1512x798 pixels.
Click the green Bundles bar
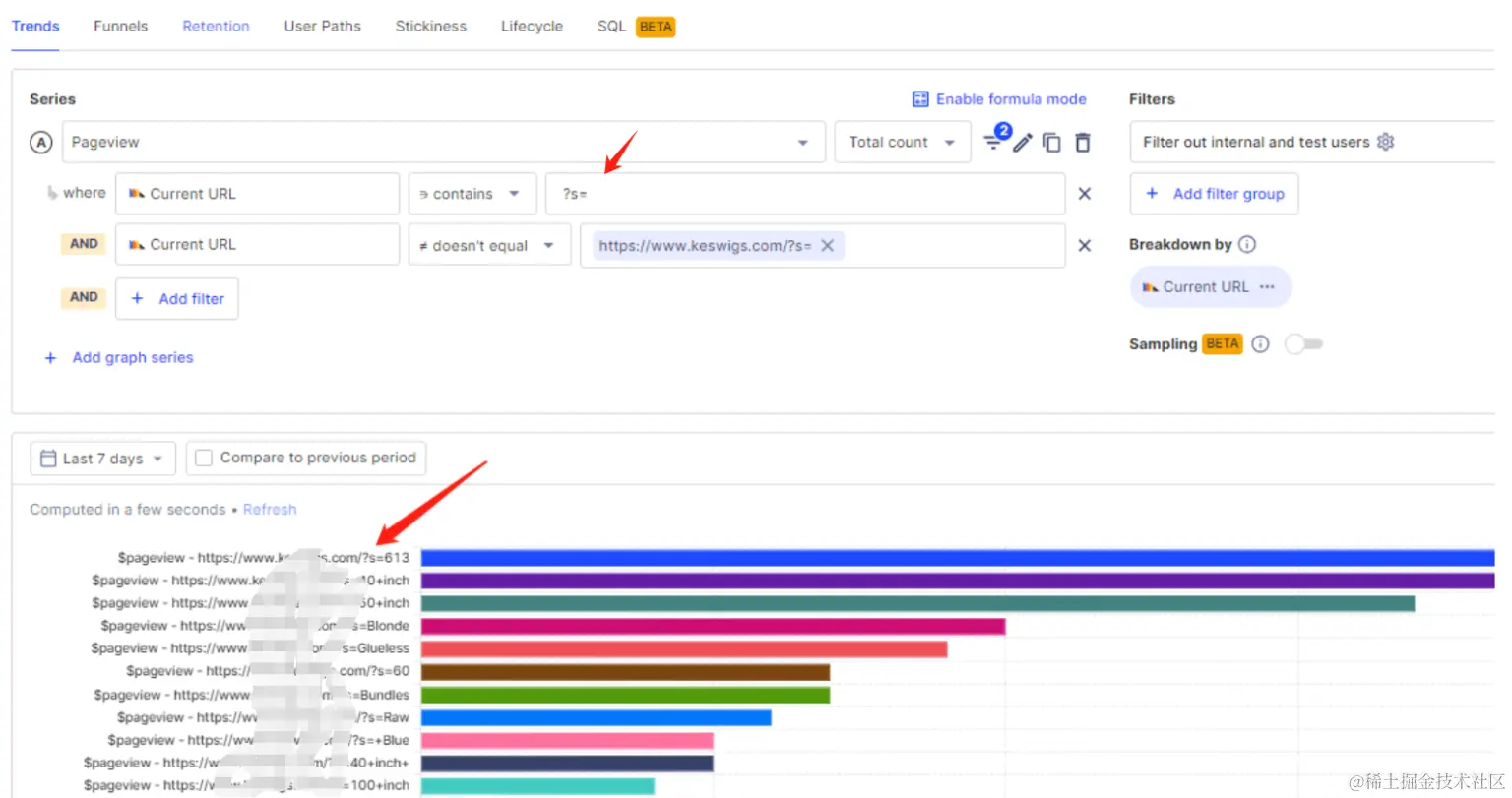point(625,695)
